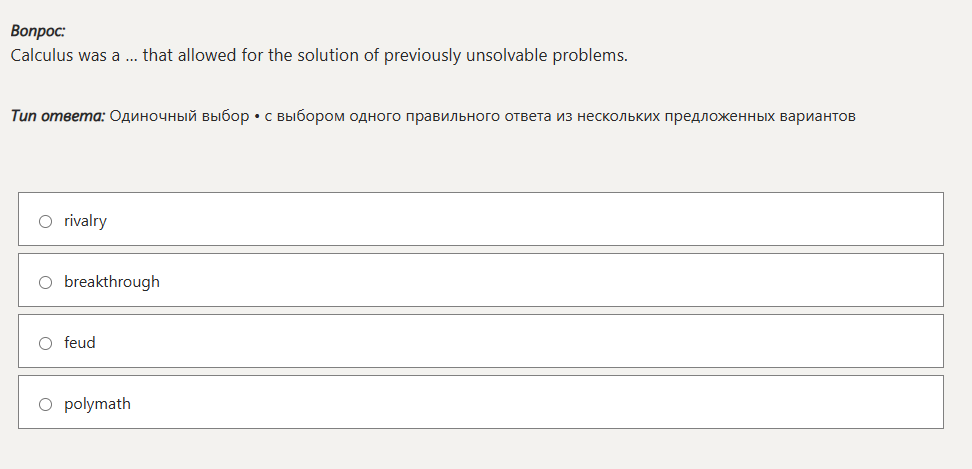972x469 pixels.
Task: Click the word "Calculus" in the question
Action: [42, 55]
